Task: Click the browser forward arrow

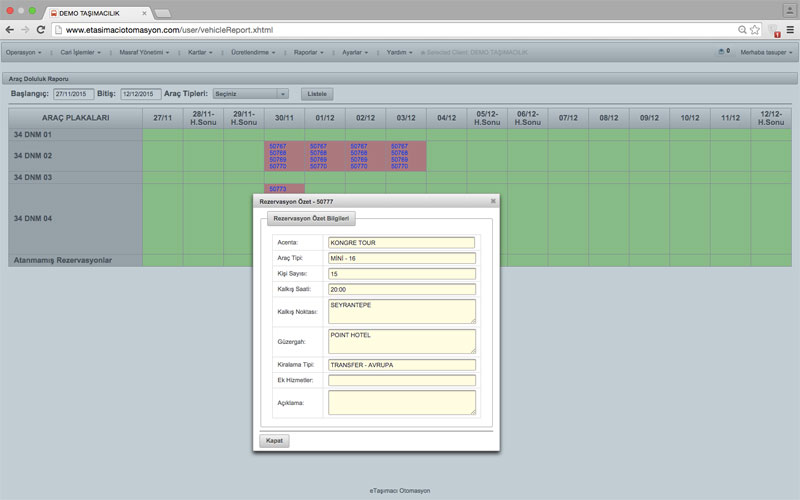Action: pos(25,30)
